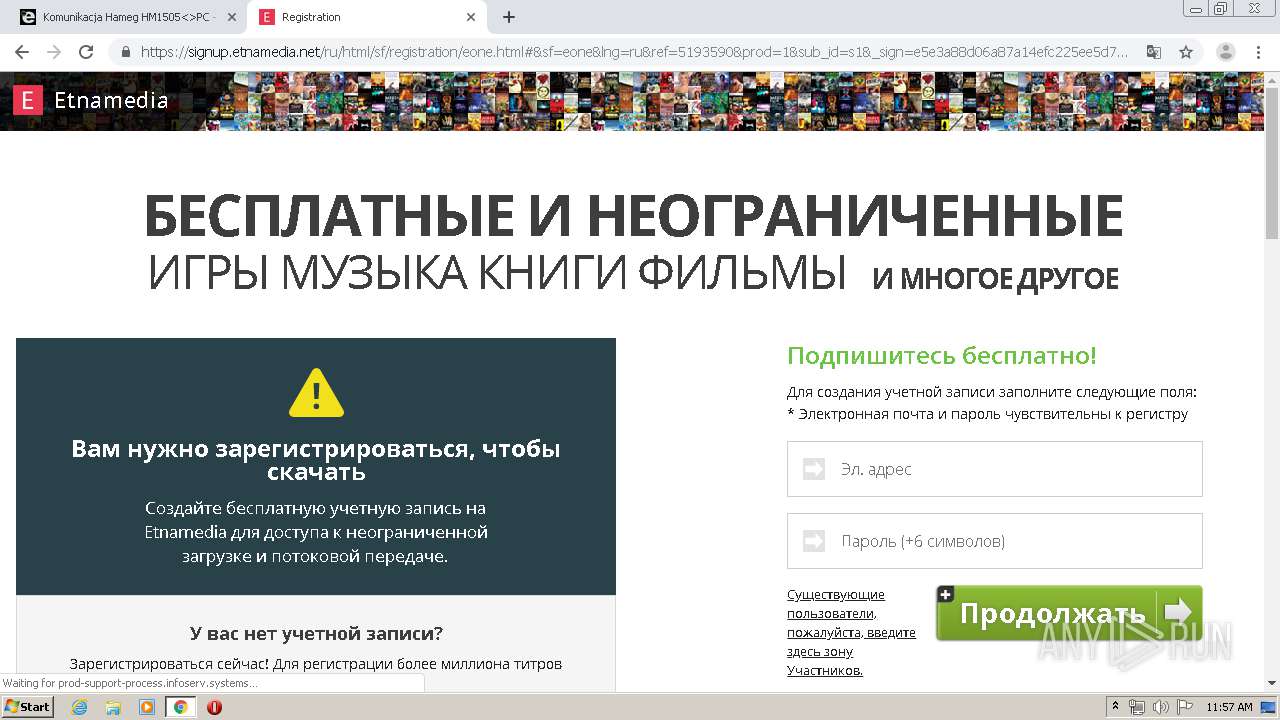Click the БЕСПЛАТНЫЕ И НЕОГРАНИЧЕННЫЕ headline
The width and height of the screenshot is (1280, 720).
coord(634,214)
